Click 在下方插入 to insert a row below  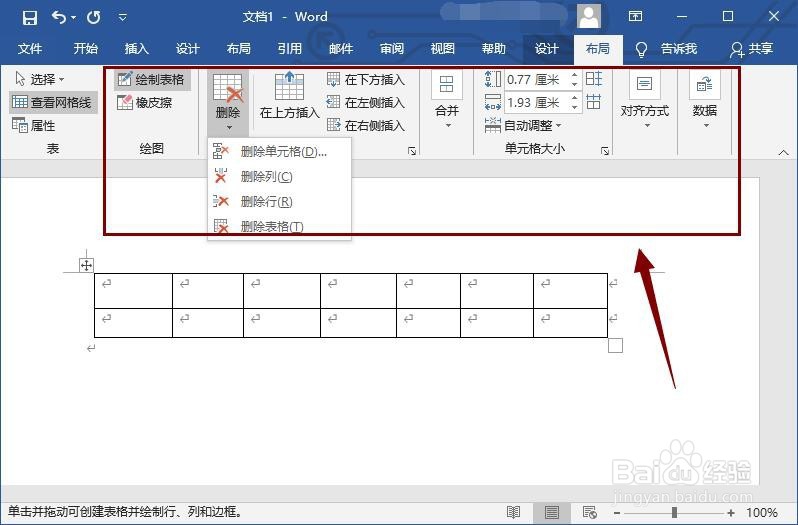point(366,79)
